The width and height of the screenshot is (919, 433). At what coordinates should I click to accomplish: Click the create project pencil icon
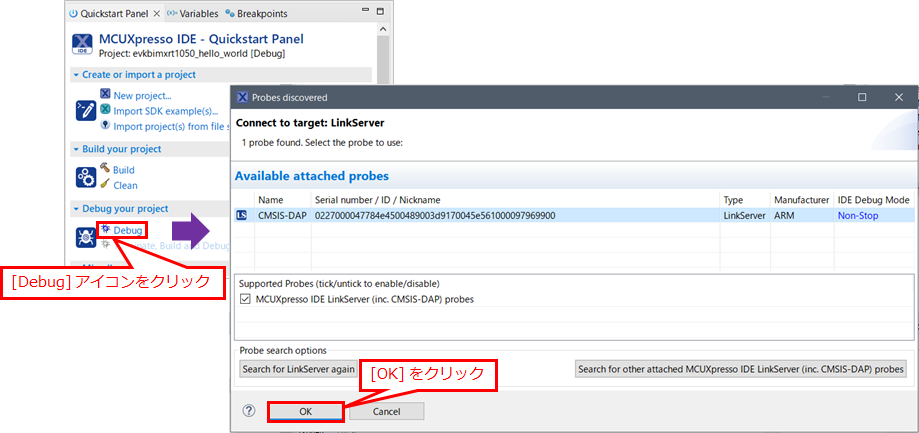(86, 110)
